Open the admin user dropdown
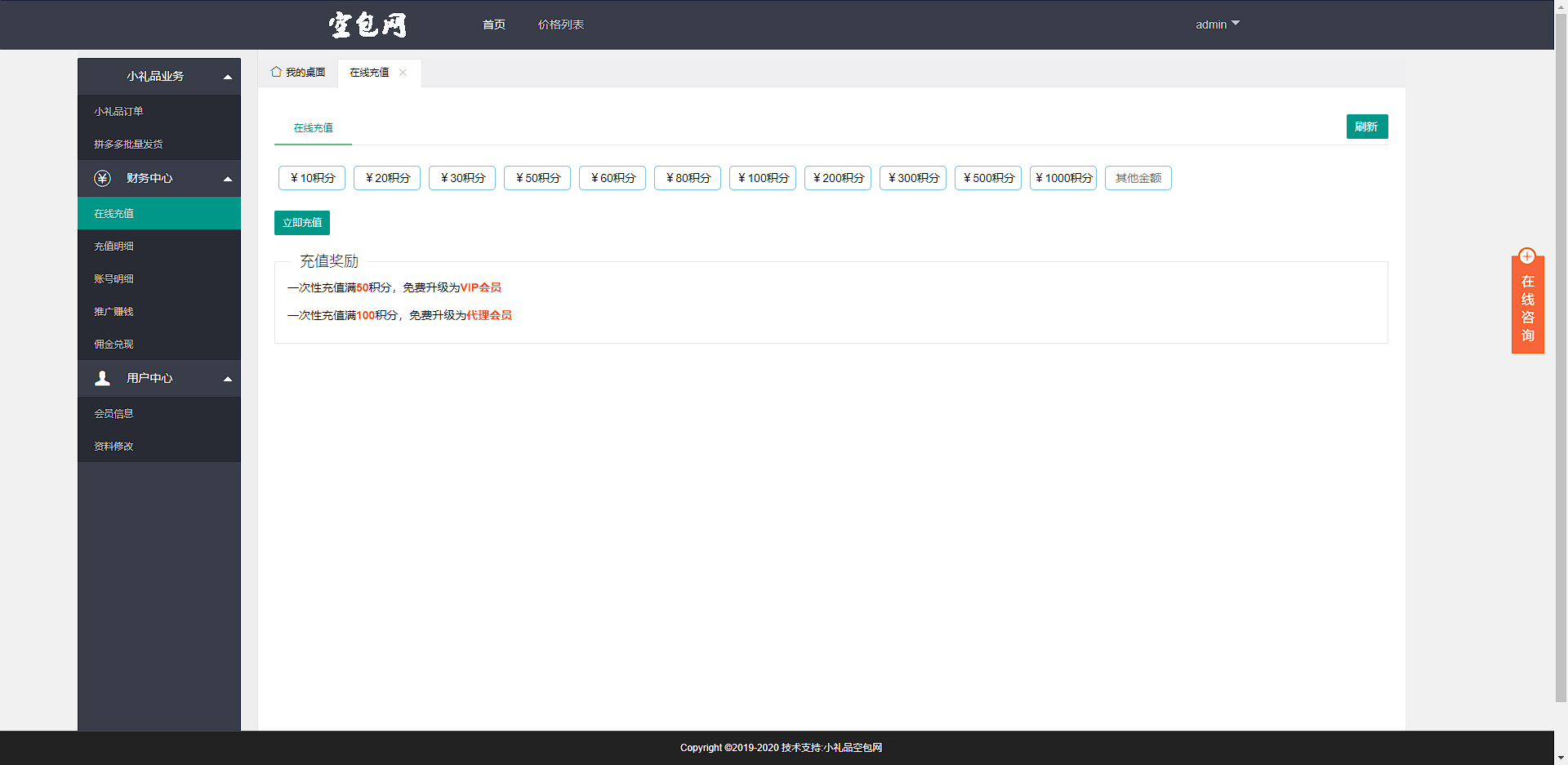1568x765 pixels. tap(1218, 24)
